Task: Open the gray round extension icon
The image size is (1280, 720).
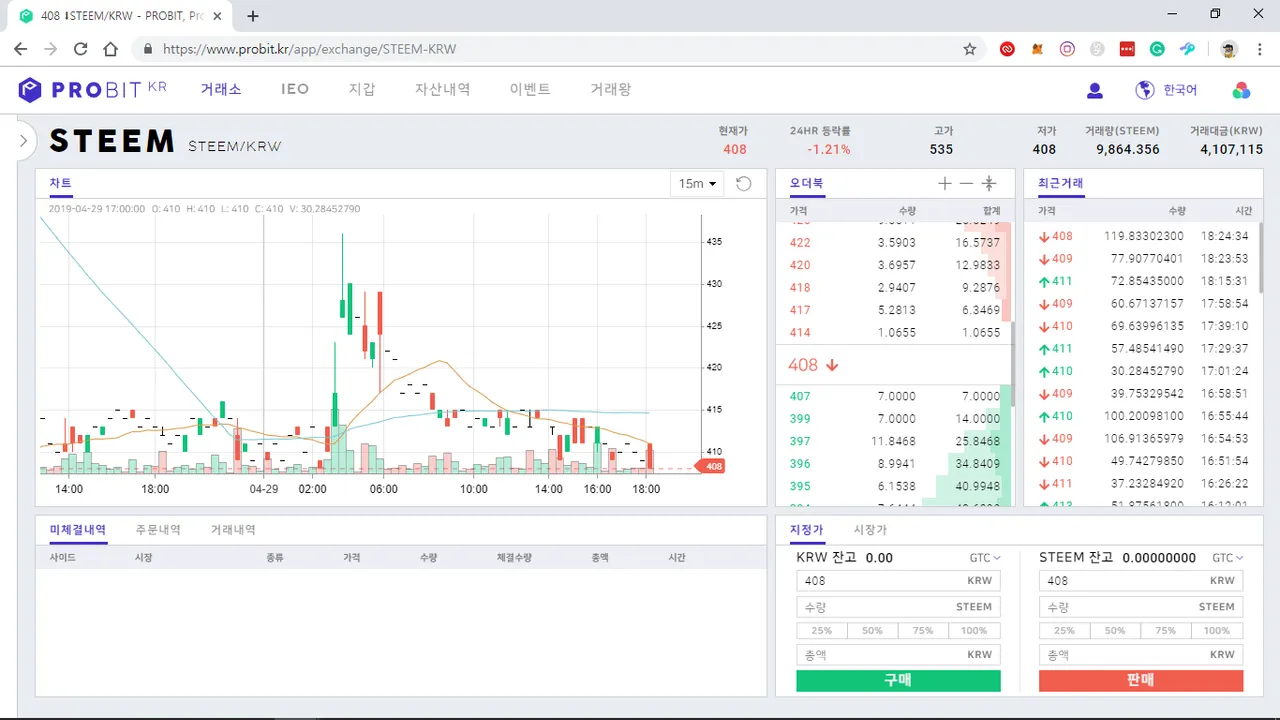Action: click(x=1098, y=49)
